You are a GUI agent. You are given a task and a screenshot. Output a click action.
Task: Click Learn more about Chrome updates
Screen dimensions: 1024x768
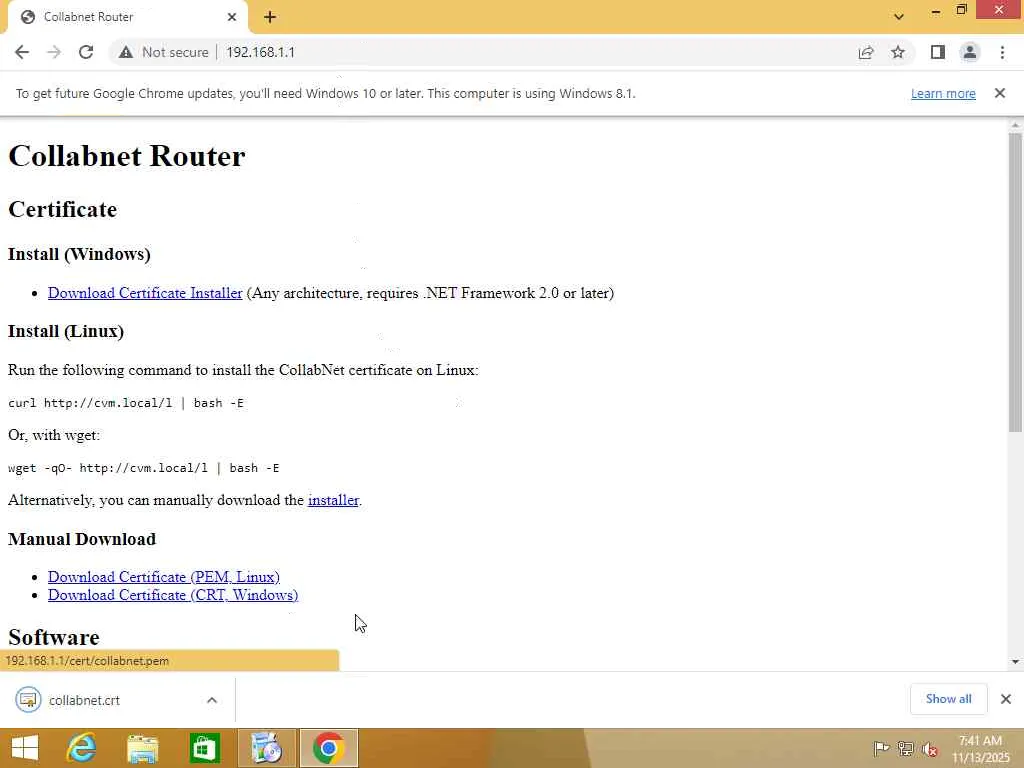tap(943, 93)
